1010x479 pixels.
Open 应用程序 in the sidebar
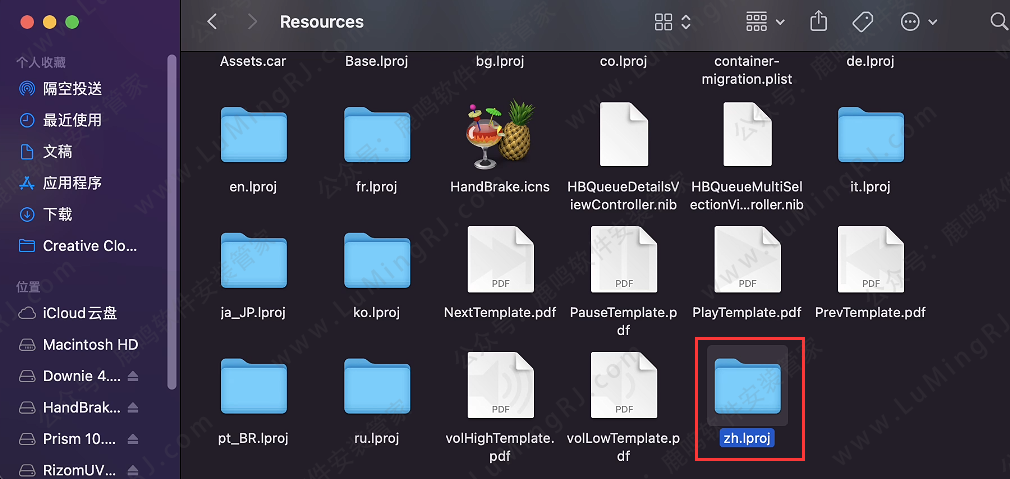[72, 183]
